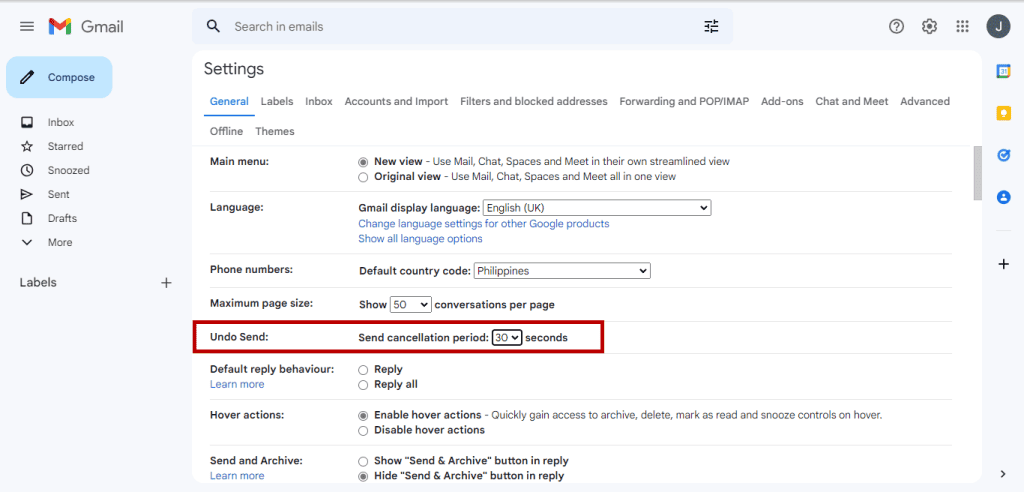This screenshot has width=1024, height=492.
Task: Open the Support help icon
Action: tap(897, 26)
